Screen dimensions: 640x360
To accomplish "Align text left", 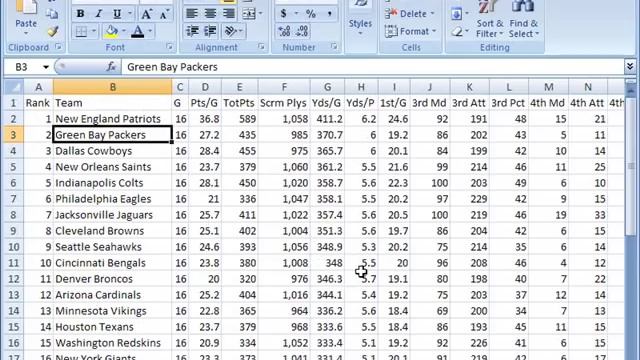I will (192, 14).
